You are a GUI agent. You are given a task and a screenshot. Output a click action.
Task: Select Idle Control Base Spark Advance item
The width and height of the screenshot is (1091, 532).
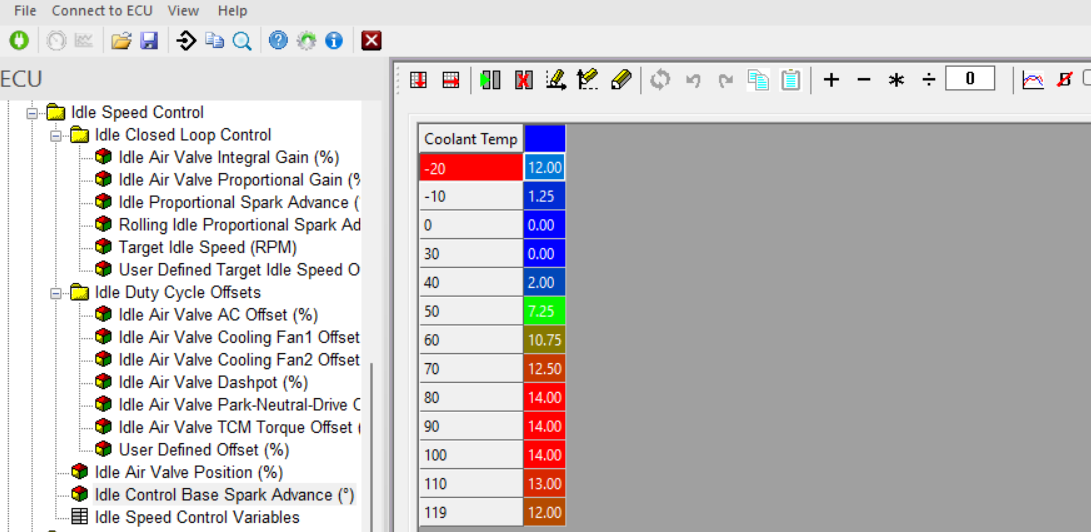(224, 494)
